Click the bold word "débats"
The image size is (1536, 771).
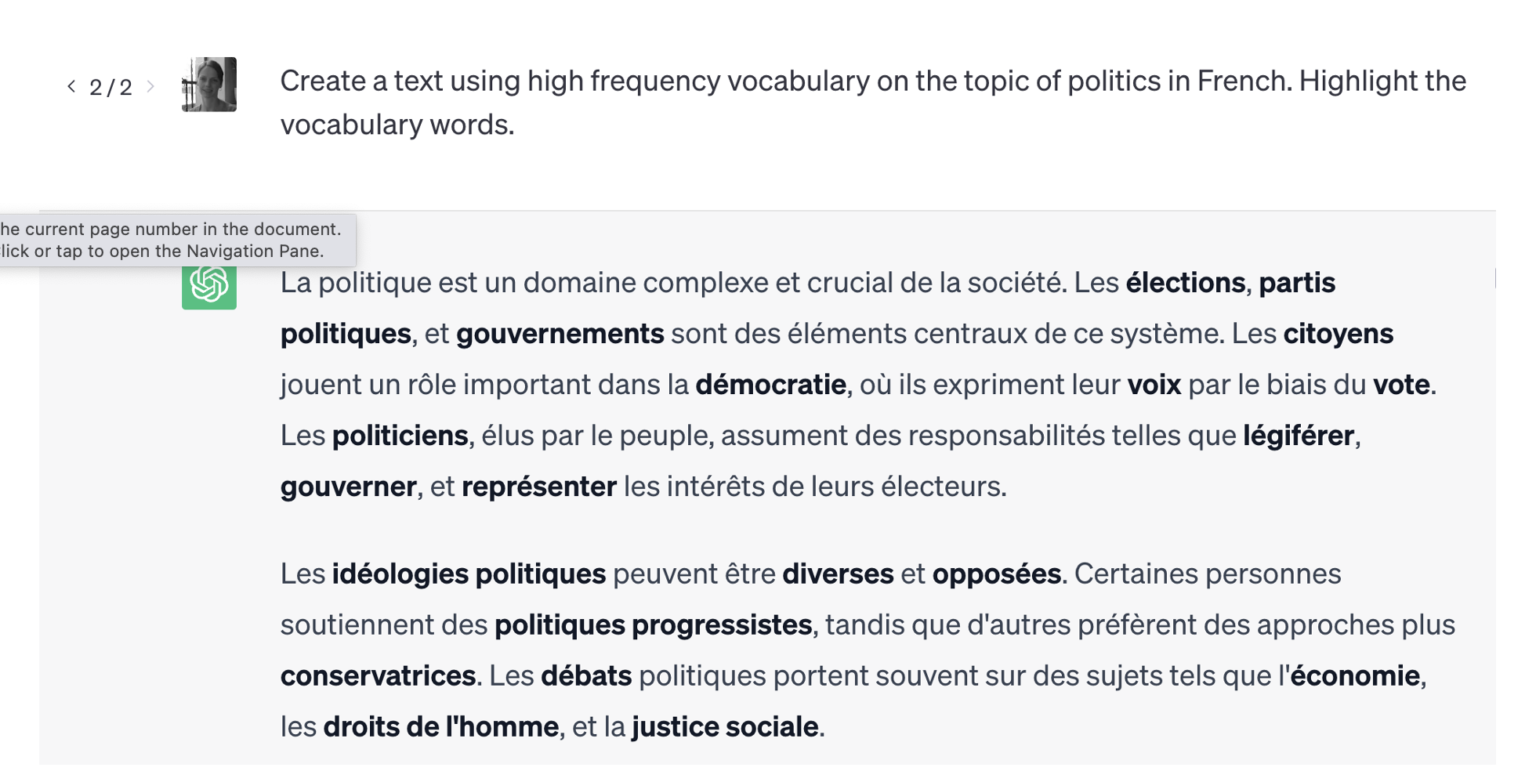[x=586, y=676]
